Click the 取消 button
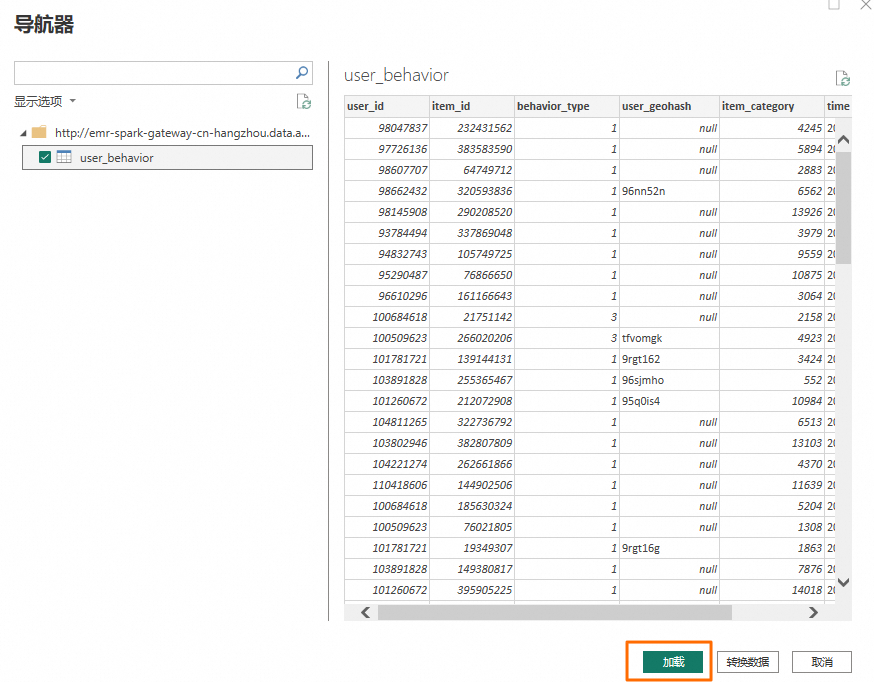 click(x=822, y=662)
